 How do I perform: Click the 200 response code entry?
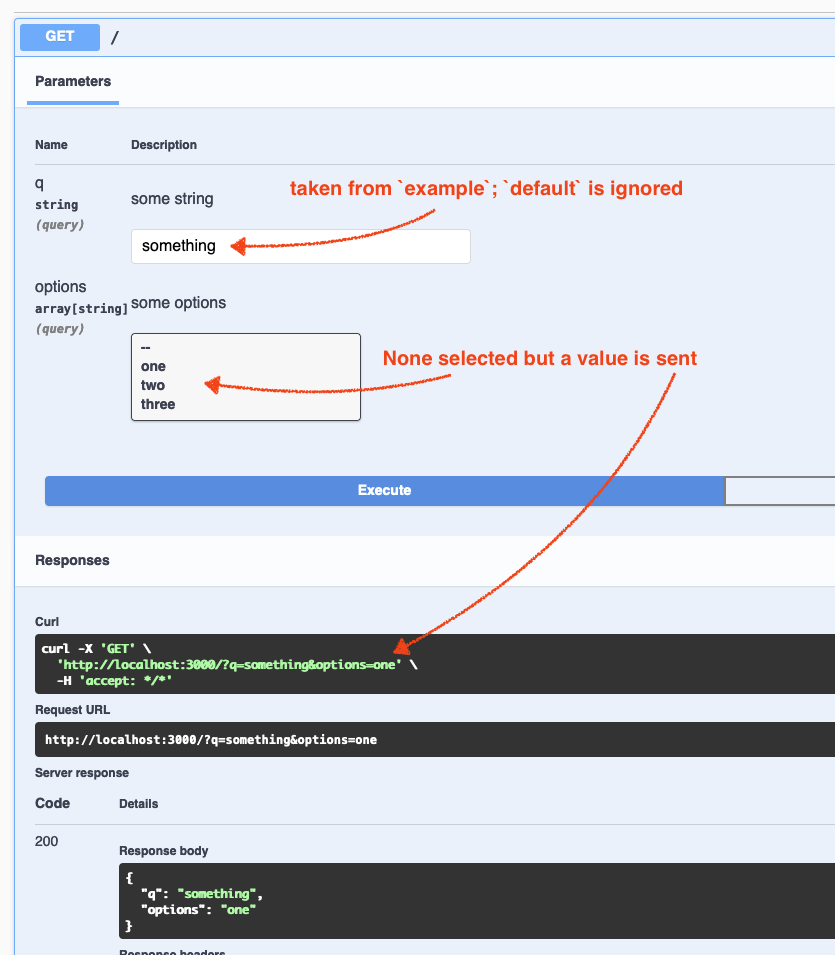click(46, 841)
